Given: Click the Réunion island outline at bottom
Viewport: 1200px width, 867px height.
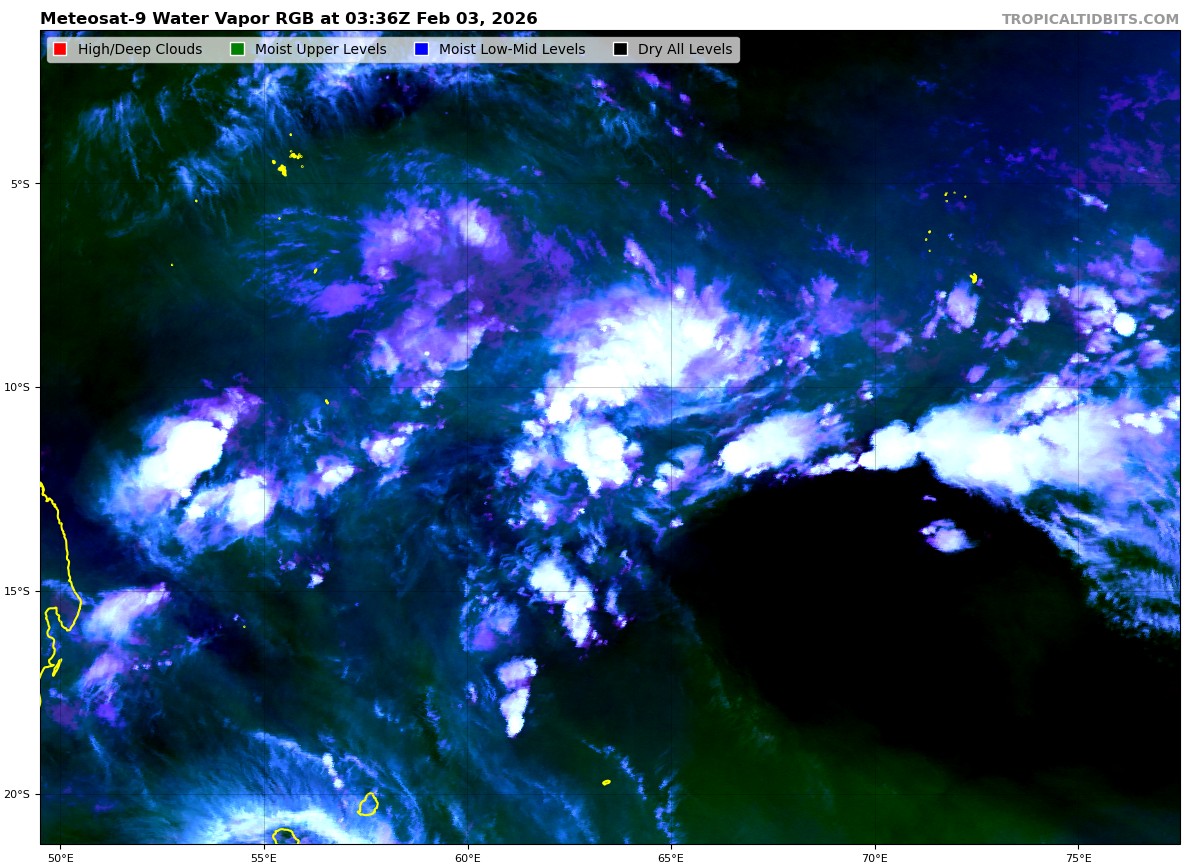Looking at the screenshot, I should [285, 835].
